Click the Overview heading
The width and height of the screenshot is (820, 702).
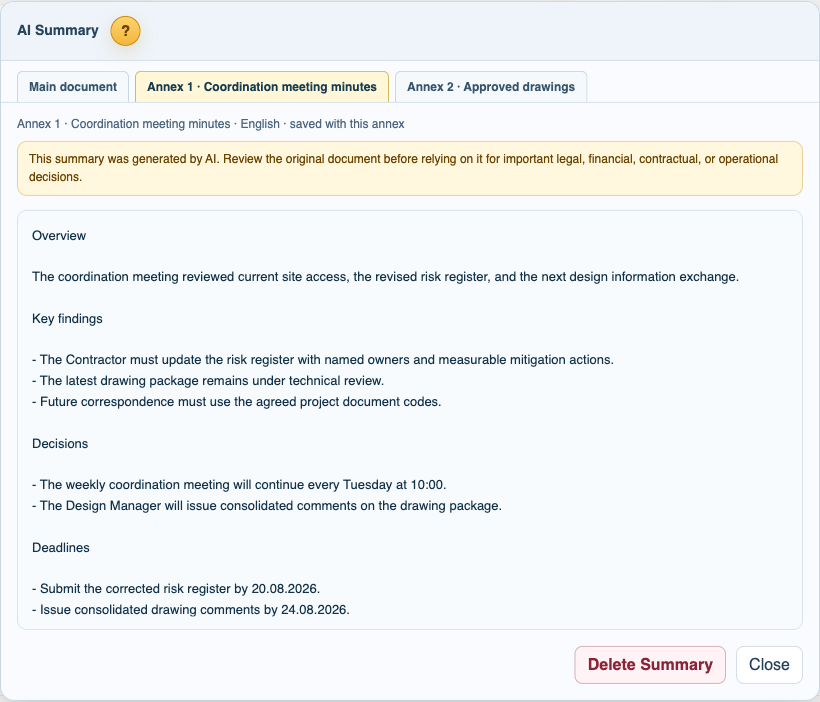59,235
